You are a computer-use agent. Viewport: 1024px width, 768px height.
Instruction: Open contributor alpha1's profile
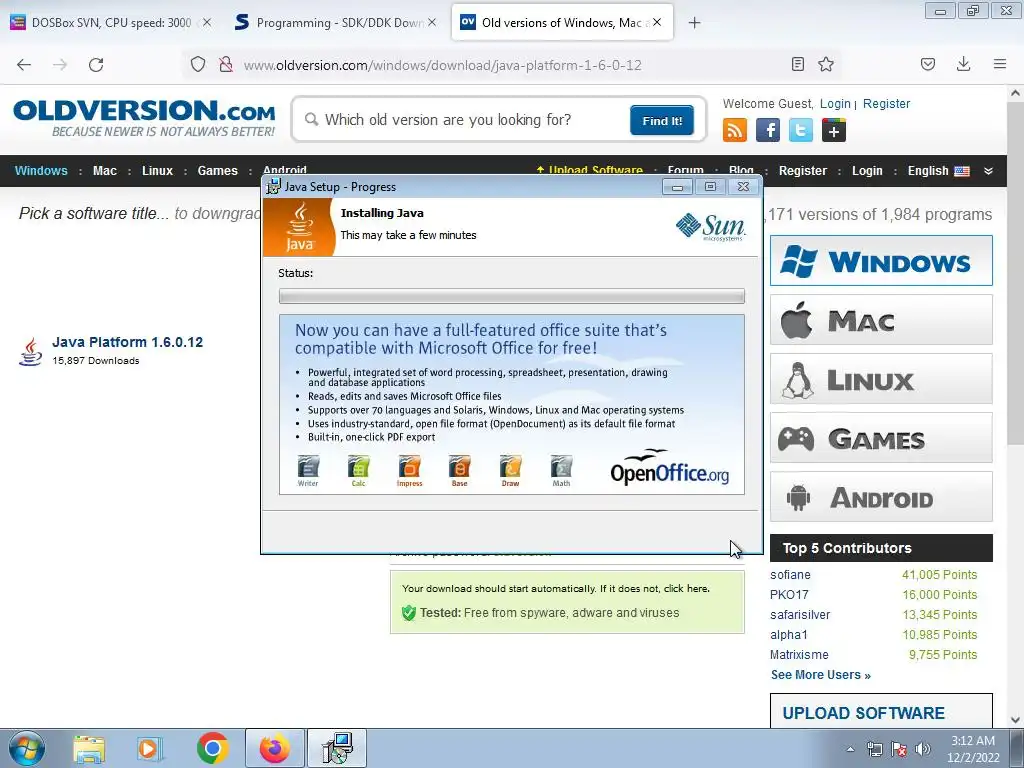click(789, 635)
